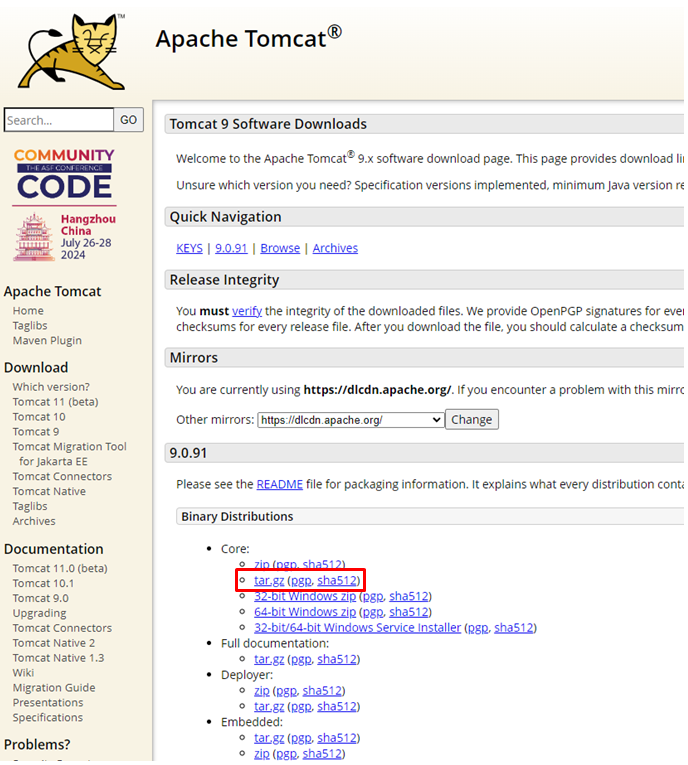Open the Wiki sidebar link

click(x=23, y=673)
